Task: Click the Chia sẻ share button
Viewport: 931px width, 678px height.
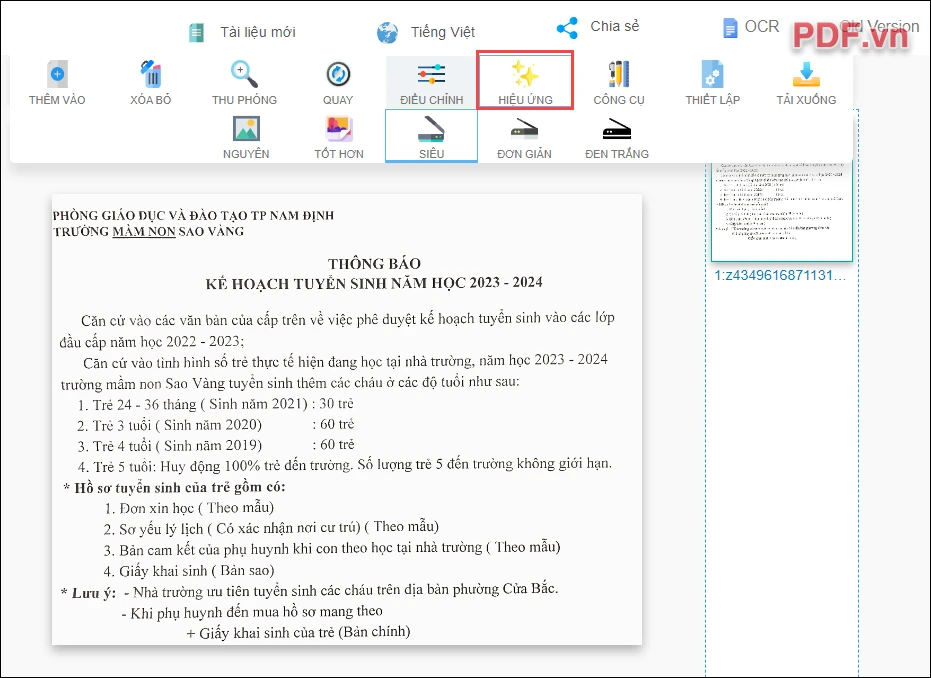Action: (x=598, y=27)
